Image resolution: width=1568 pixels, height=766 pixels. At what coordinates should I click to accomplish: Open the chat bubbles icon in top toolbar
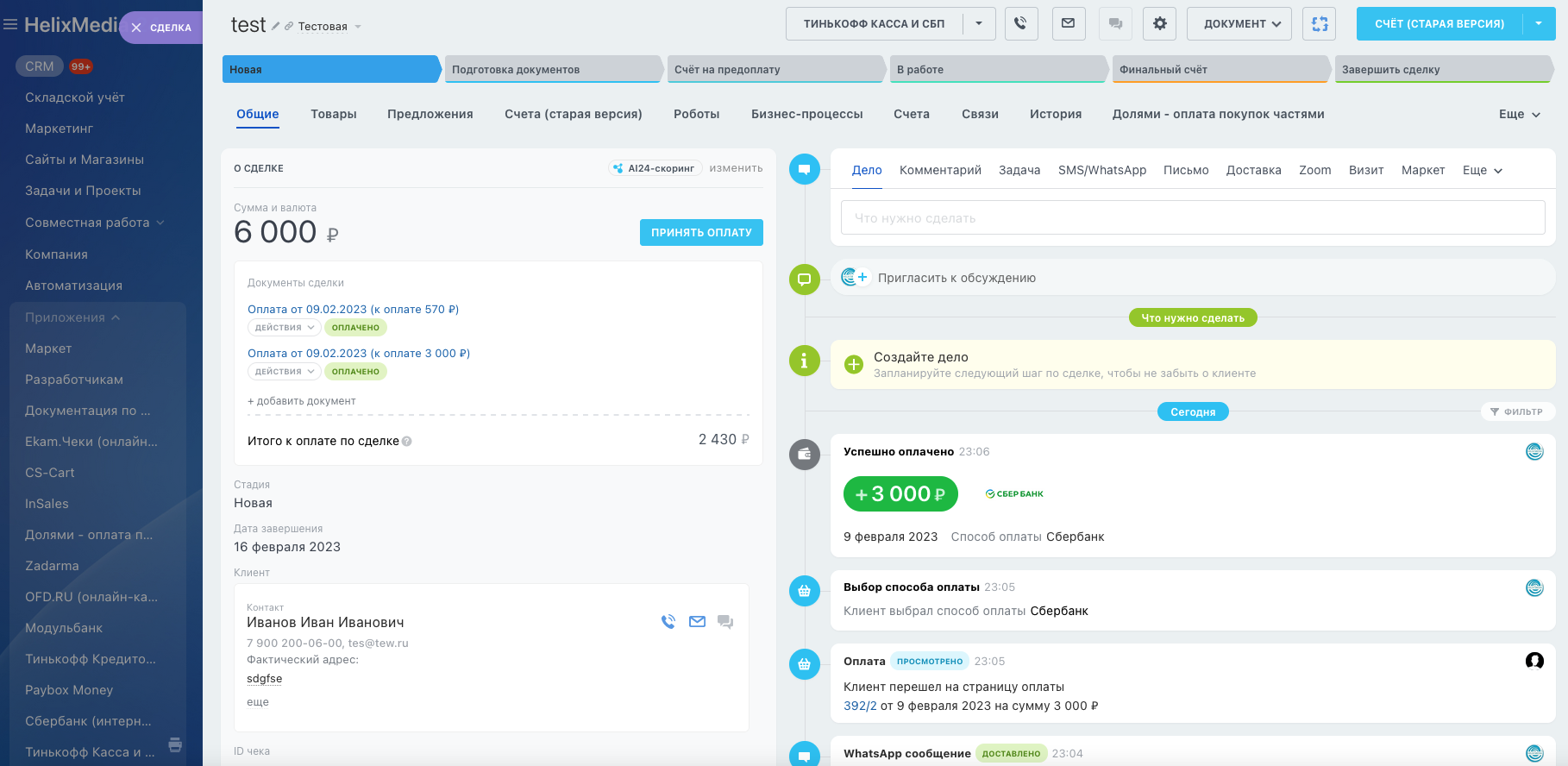(1115, 23)
